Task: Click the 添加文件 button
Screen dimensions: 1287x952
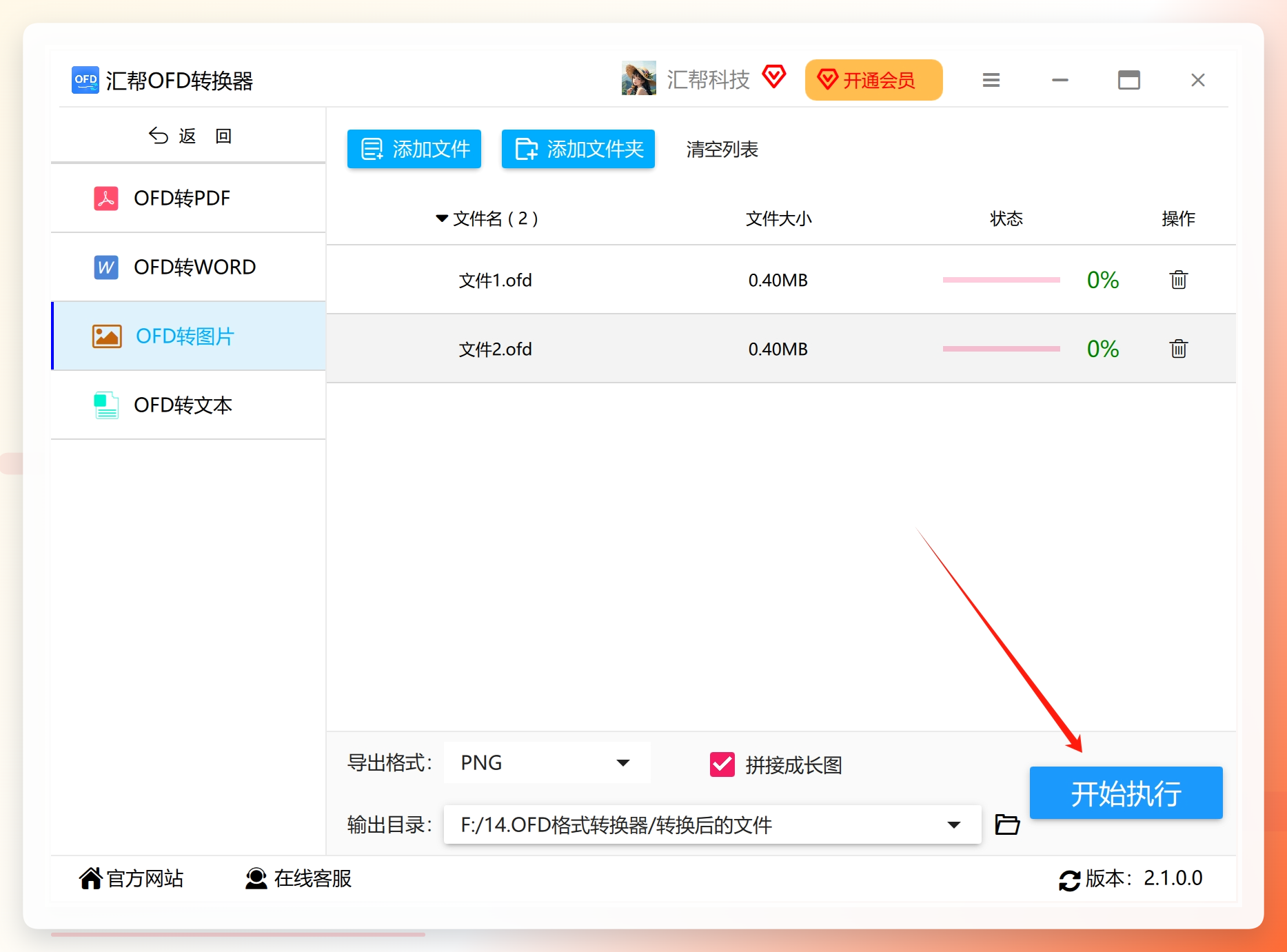Action: click(414, 149)
